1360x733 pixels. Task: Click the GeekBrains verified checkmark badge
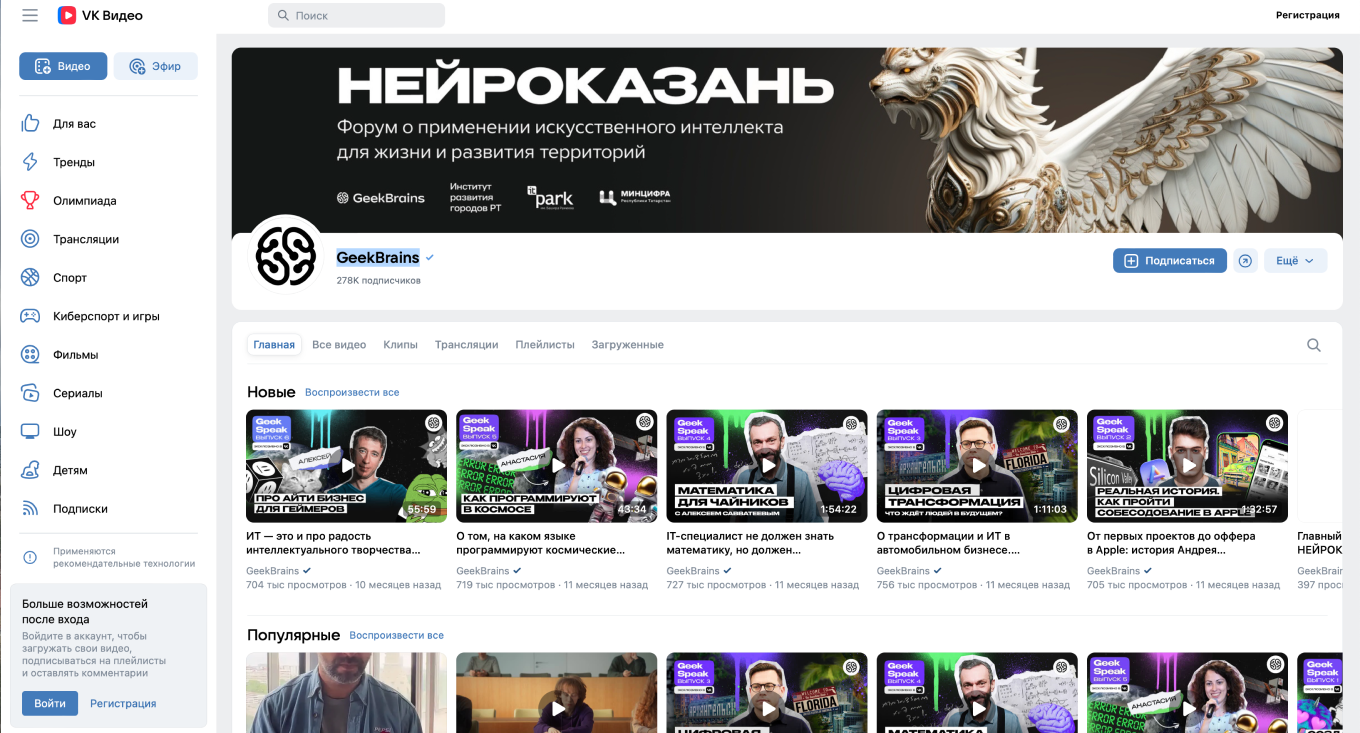pos(430,258)
